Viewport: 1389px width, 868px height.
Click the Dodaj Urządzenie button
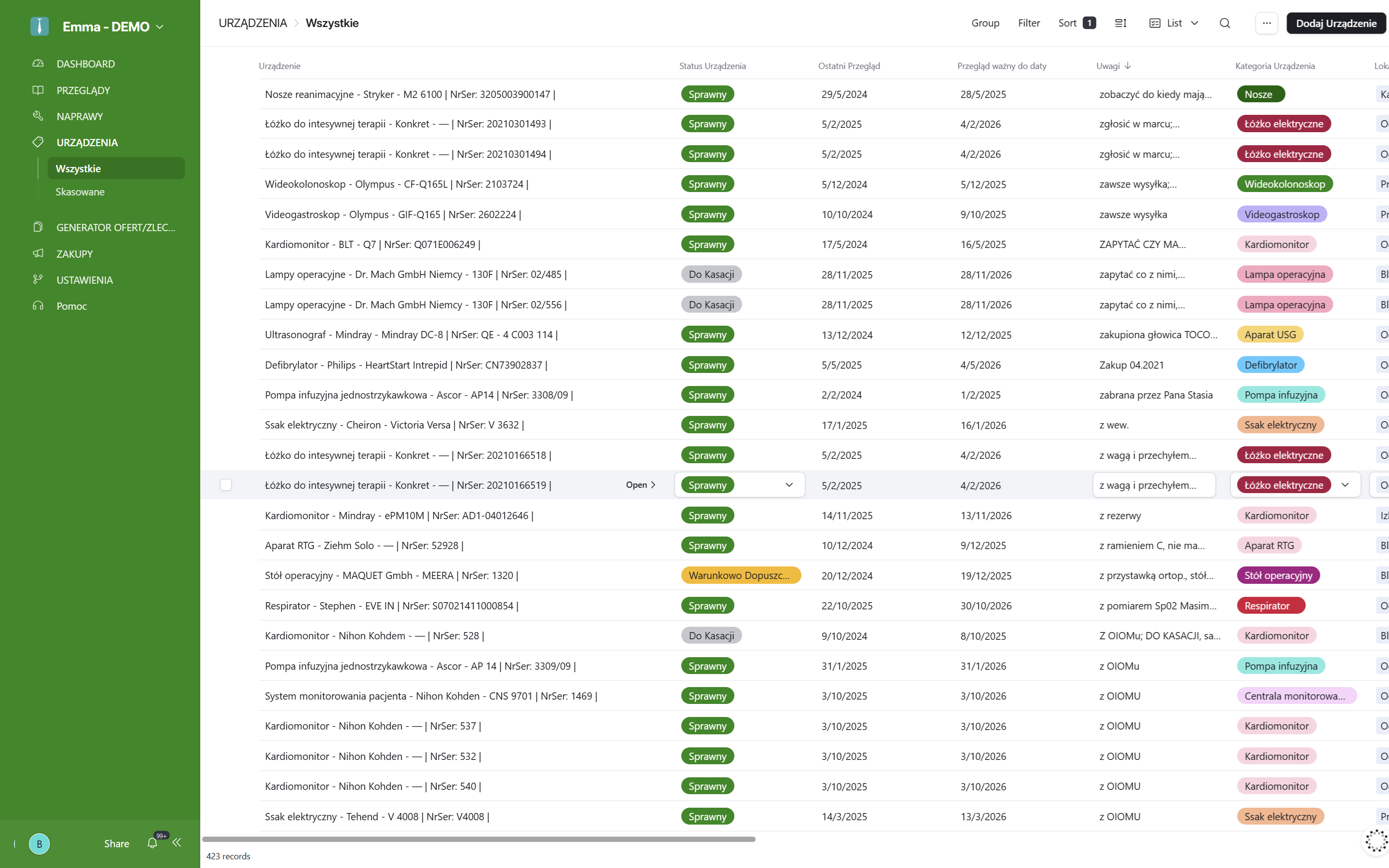click(x=1336, y=23)
